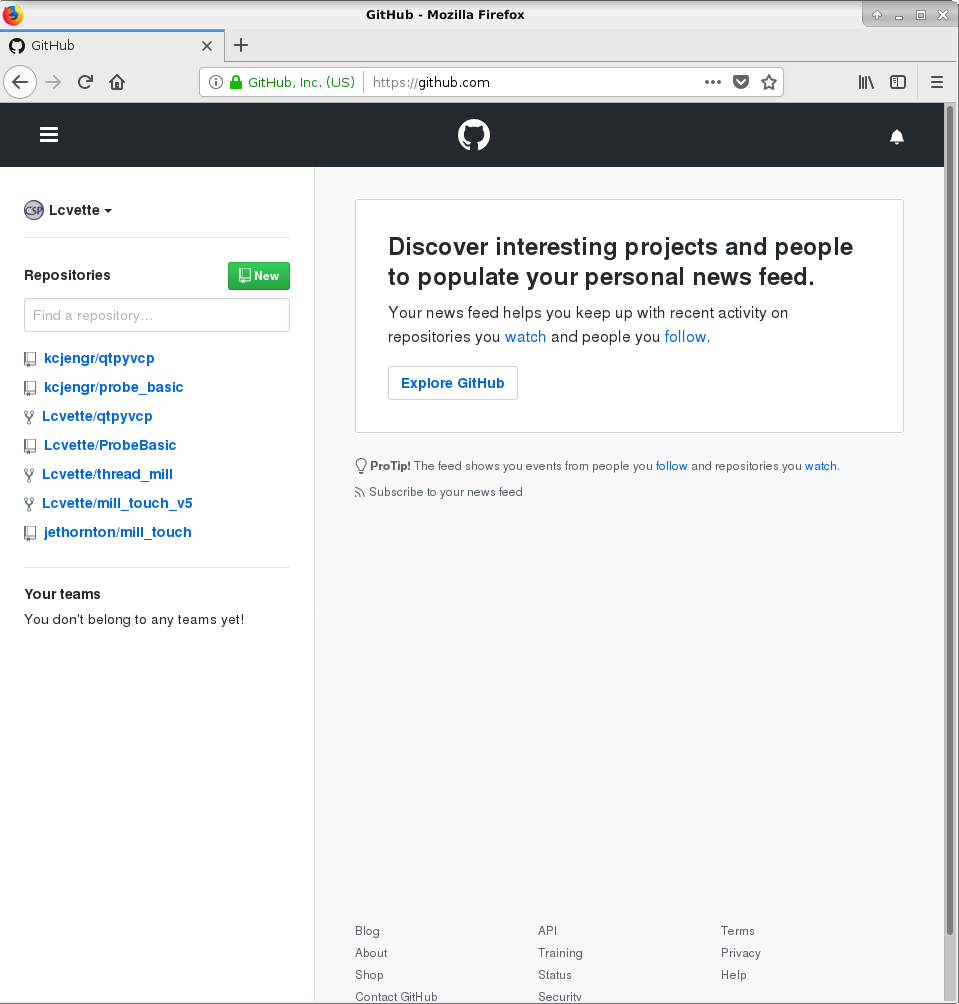Click the repo icon beside jethornton/mill_touch
This screenshot has height=1004, width=959.
pyautogui.click(x=30, y=533)
